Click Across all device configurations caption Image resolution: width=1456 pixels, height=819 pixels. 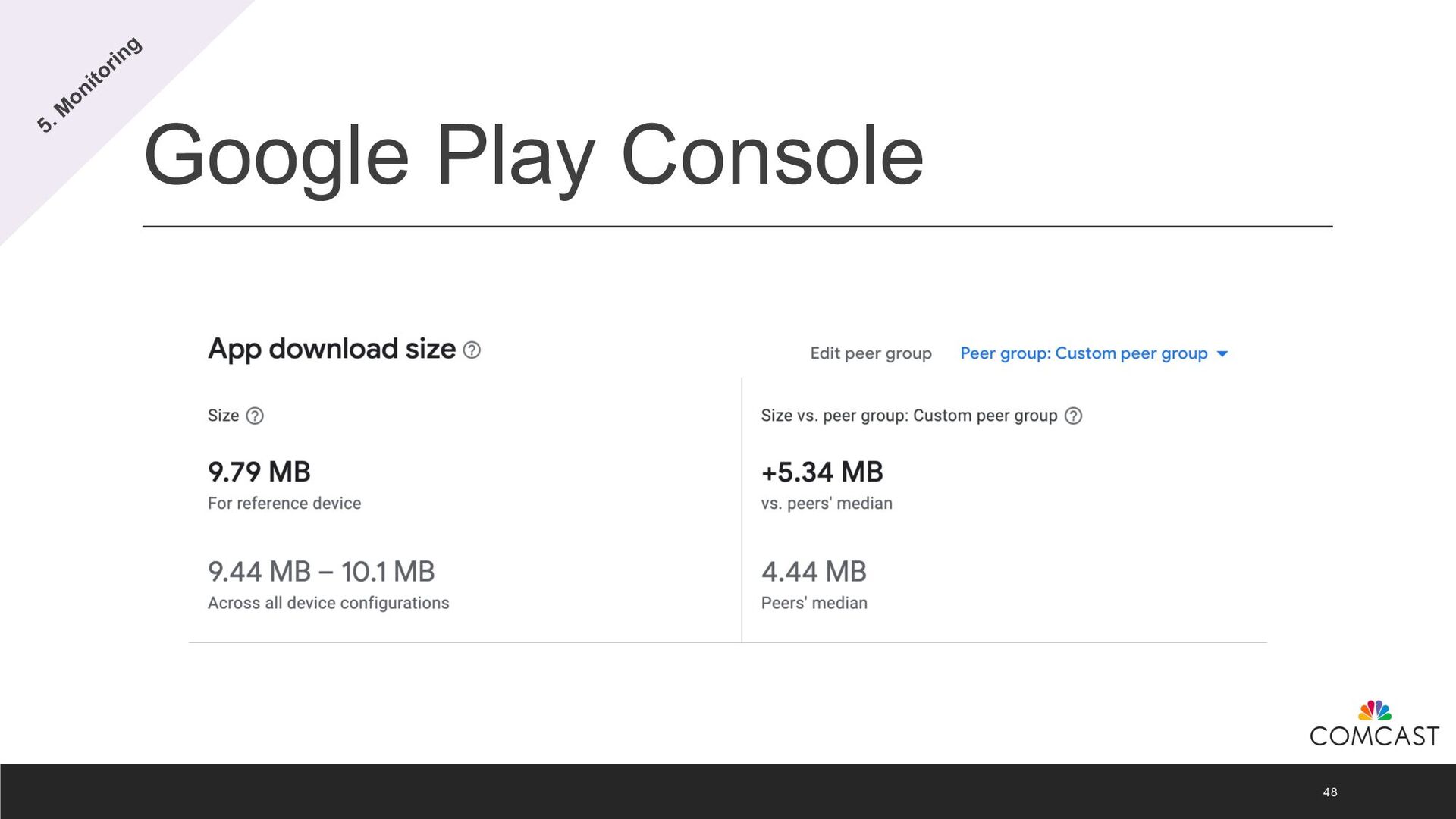[x=328, y=603]
